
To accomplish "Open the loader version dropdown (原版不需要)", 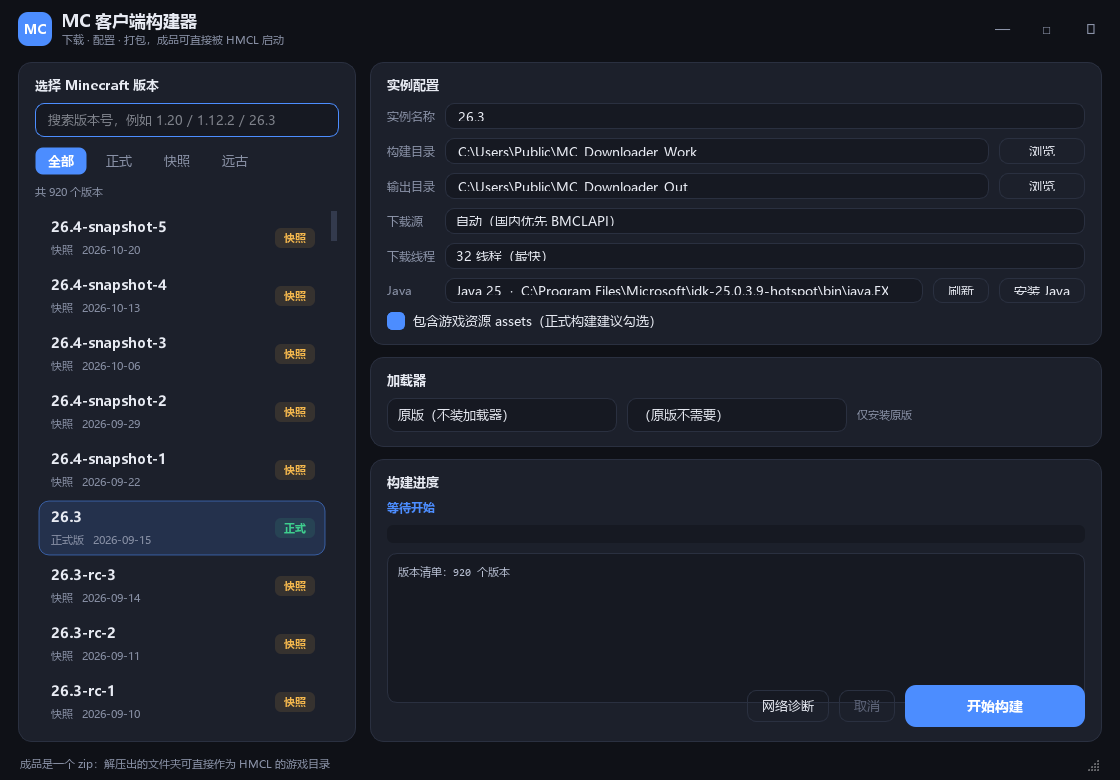I will pos(736,415).
